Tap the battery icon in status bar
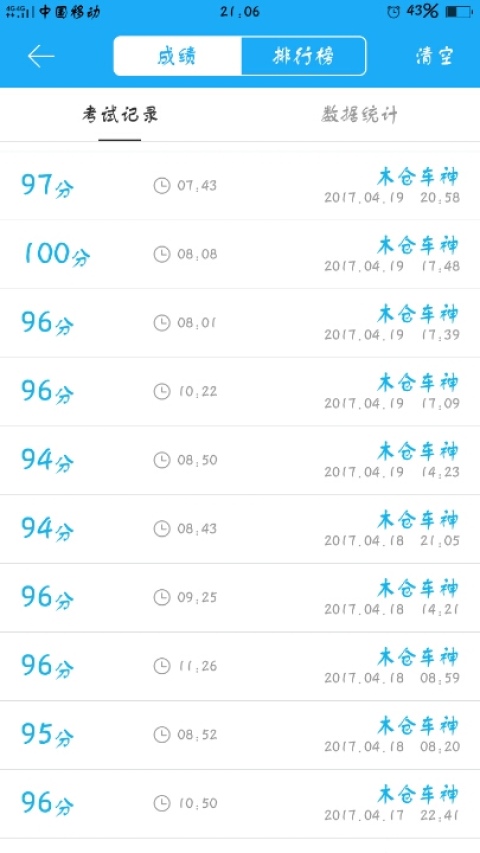This screenshot has height=853, width=480. pyautogui.click(x=458, y=11)
